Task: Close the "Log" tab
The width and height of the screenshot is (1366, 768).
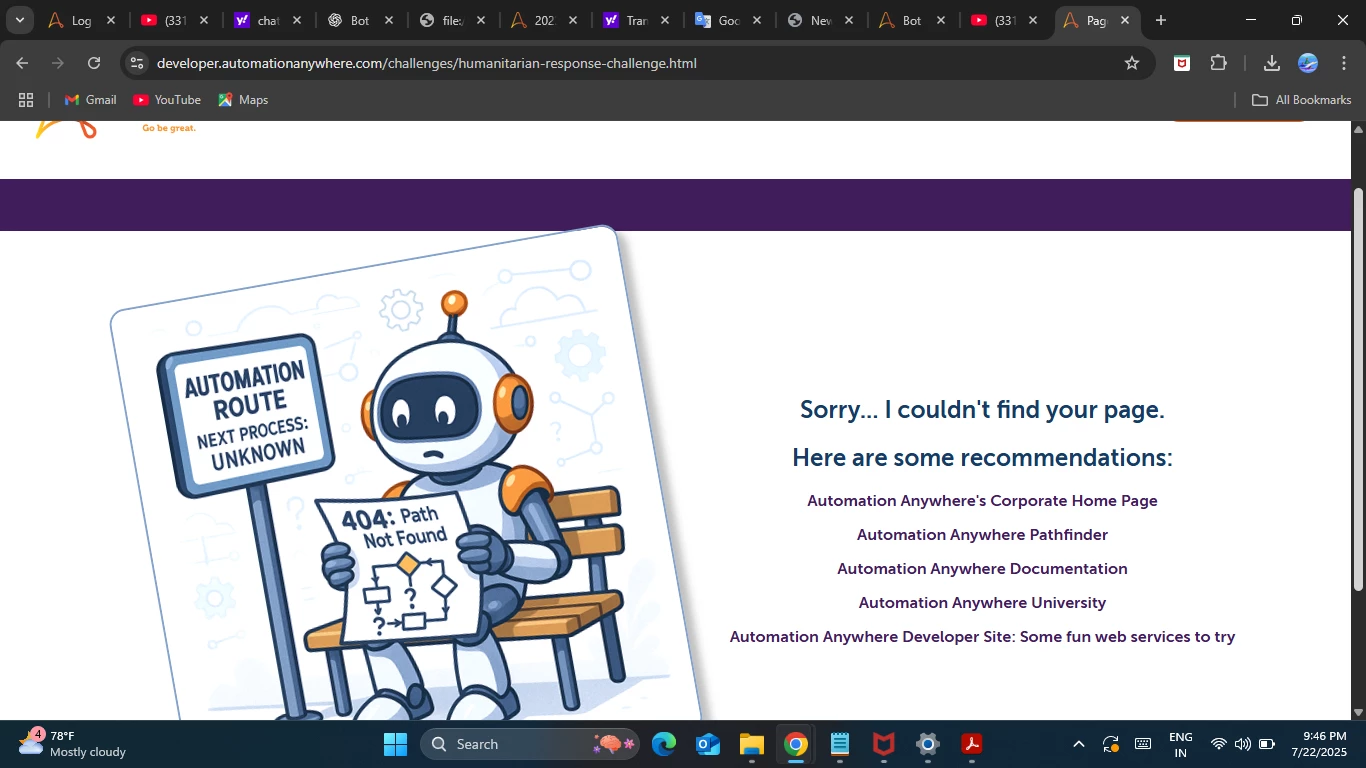Action: tap(111, 20)
